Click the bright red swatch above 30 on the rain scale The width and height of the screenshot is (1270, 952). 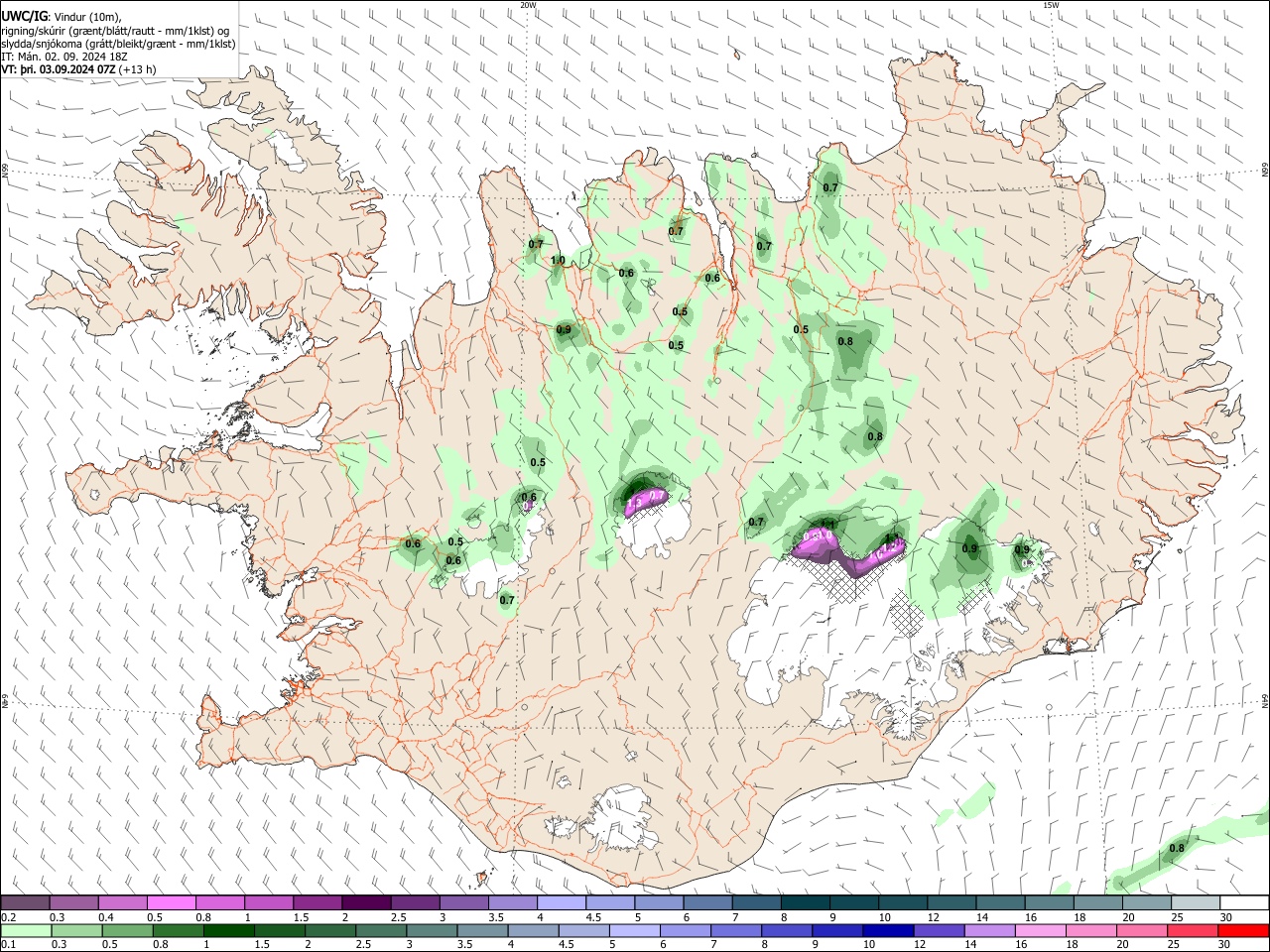1244,930
